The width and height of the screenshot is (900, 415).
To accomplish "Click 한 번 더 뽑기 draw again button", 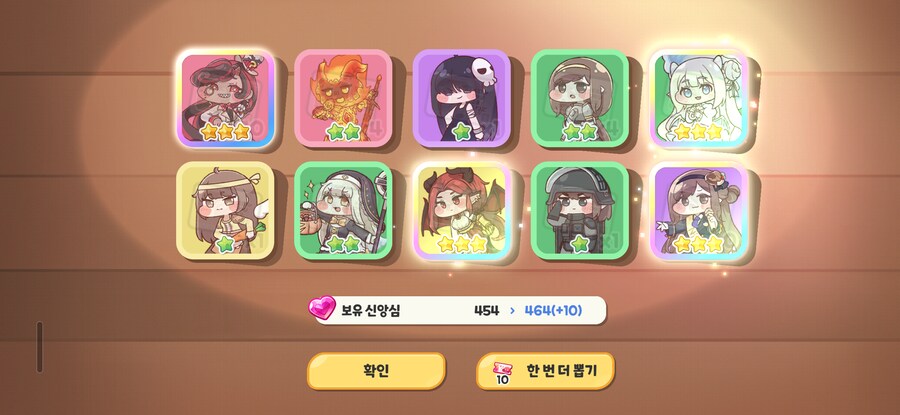I will point(545,371).
